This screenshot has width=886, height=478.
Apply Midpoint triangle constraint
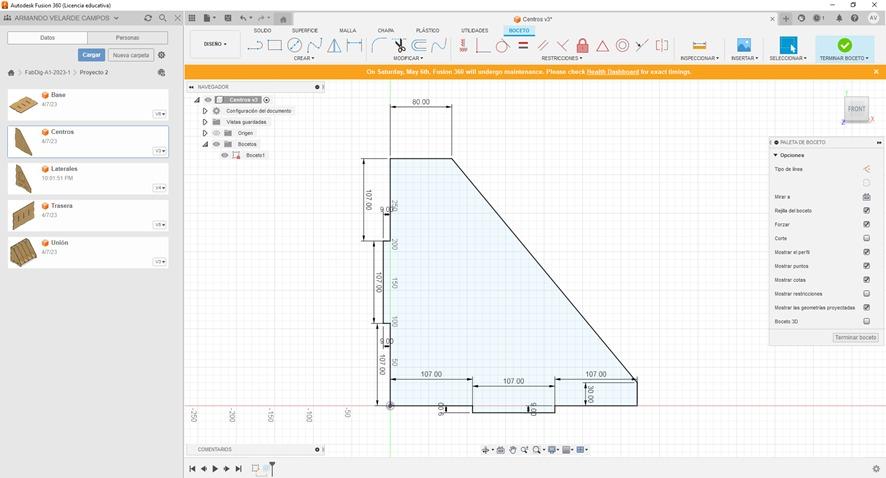(x=602, y=45)
